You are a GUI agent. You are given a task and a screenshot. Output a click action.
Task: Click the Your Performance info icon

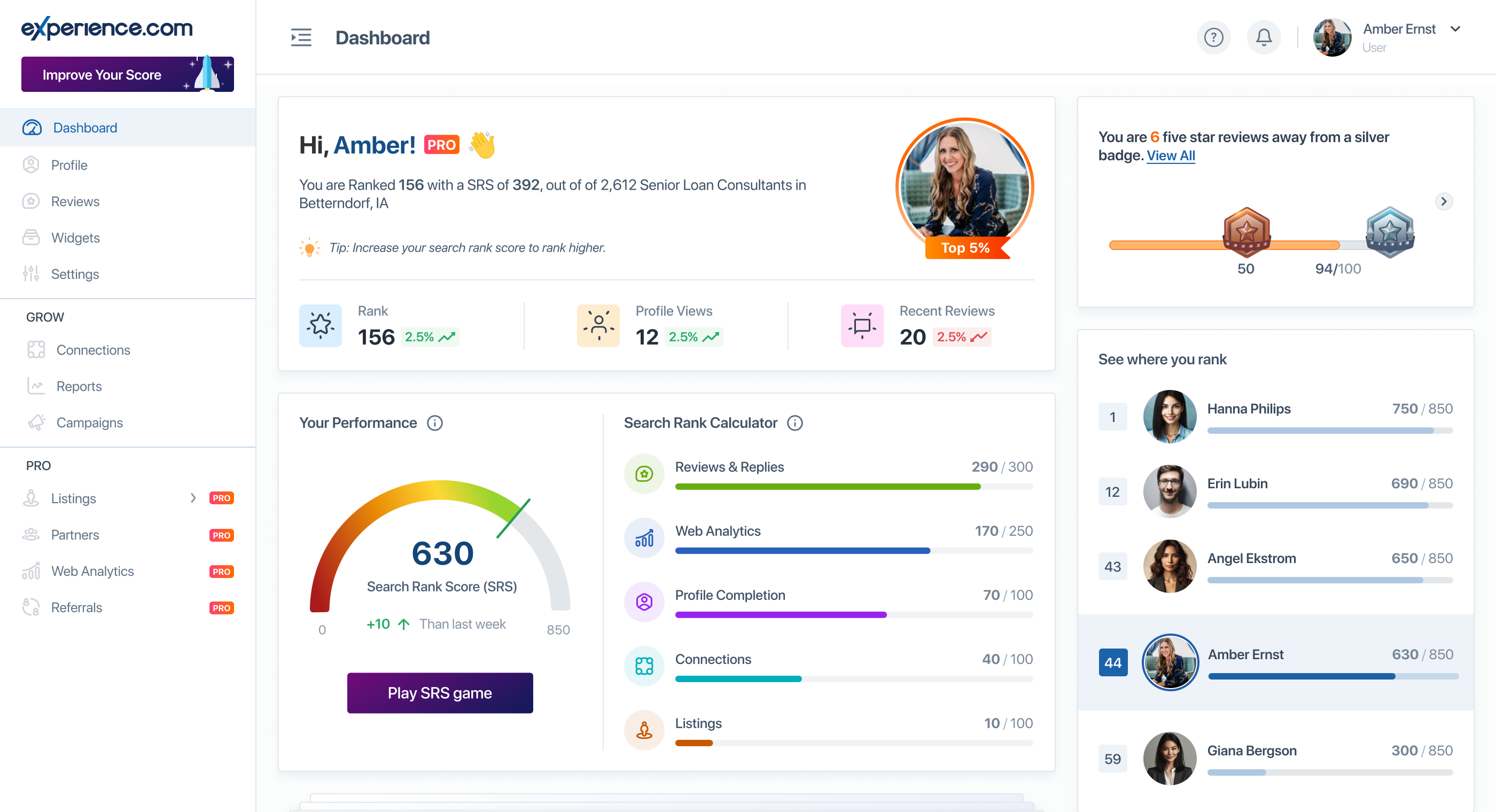tap(434, 423)
